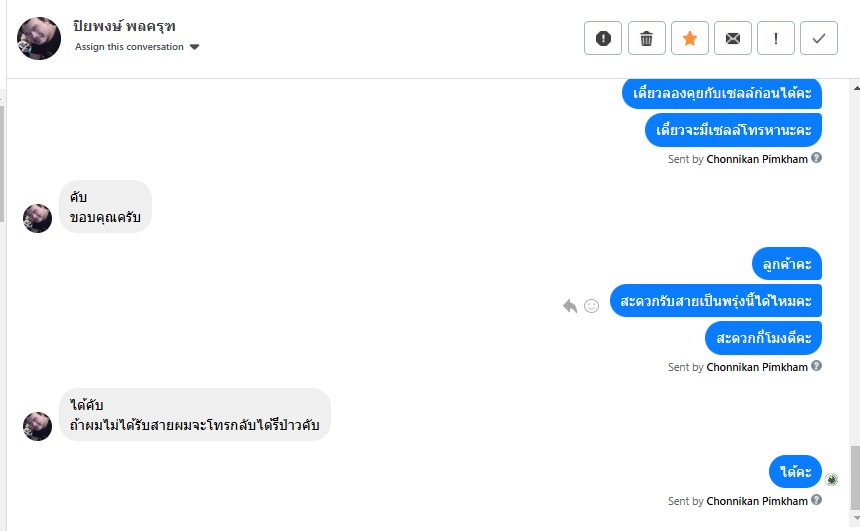
Task: Select the ลูกค้าคะ message bubble
Action: click(786, 264)
